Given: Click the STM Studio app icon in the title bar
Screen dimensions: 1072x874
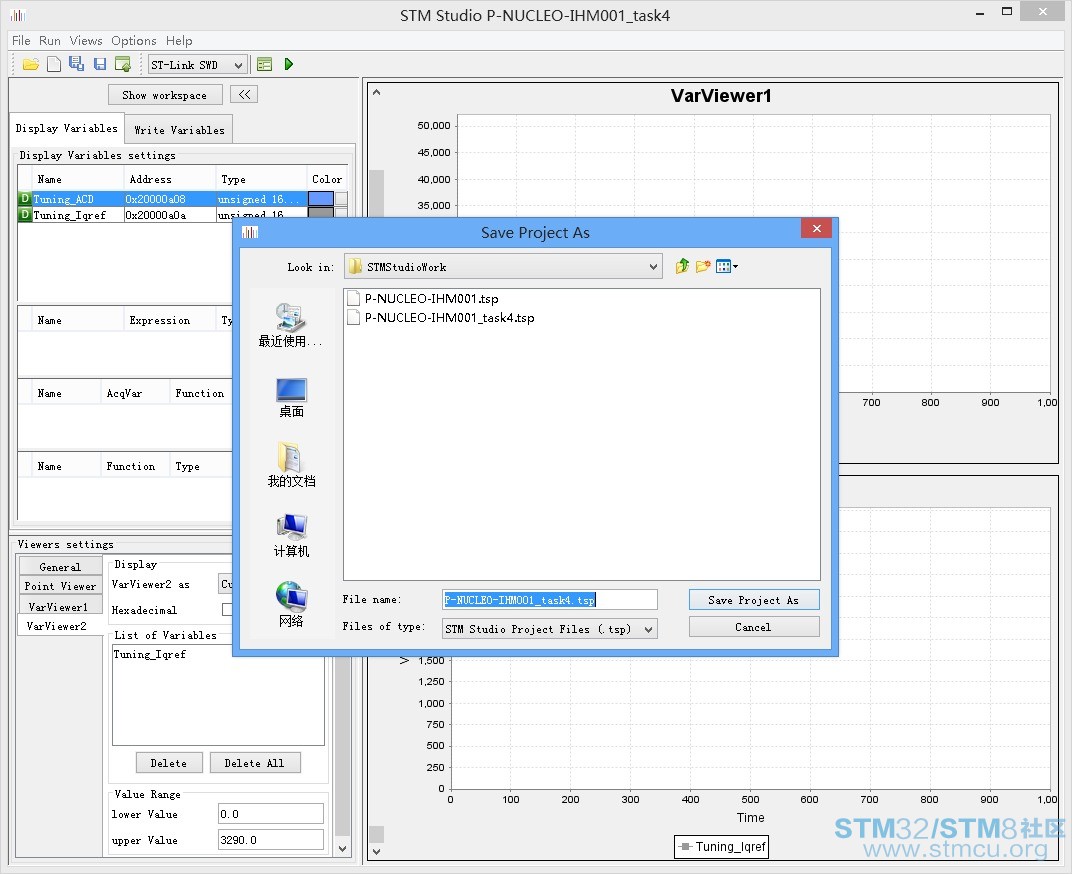Looking at the screenshot, I should pos(18,14).
